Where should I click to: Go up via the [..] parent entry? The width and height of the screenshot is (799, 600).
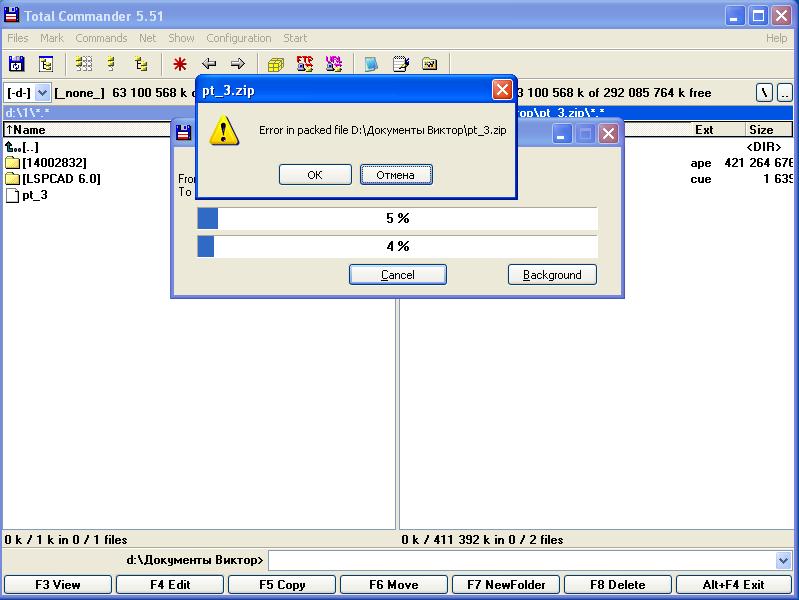click(21, 147)
